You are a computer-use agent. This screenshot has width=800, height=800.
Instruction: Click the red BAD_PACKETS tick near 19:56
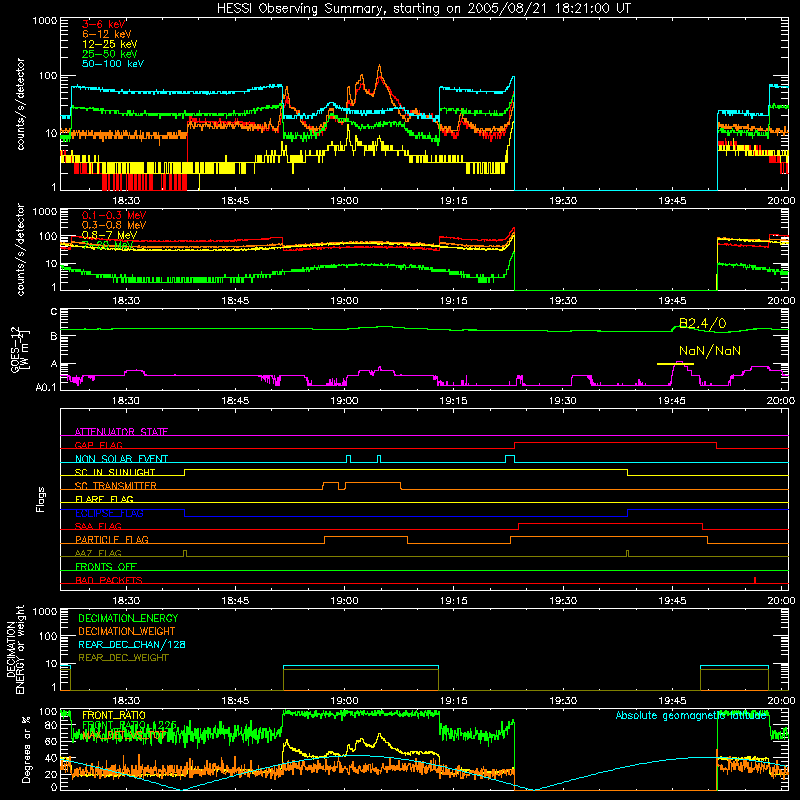pyautogui.click(x=755, y=580)
